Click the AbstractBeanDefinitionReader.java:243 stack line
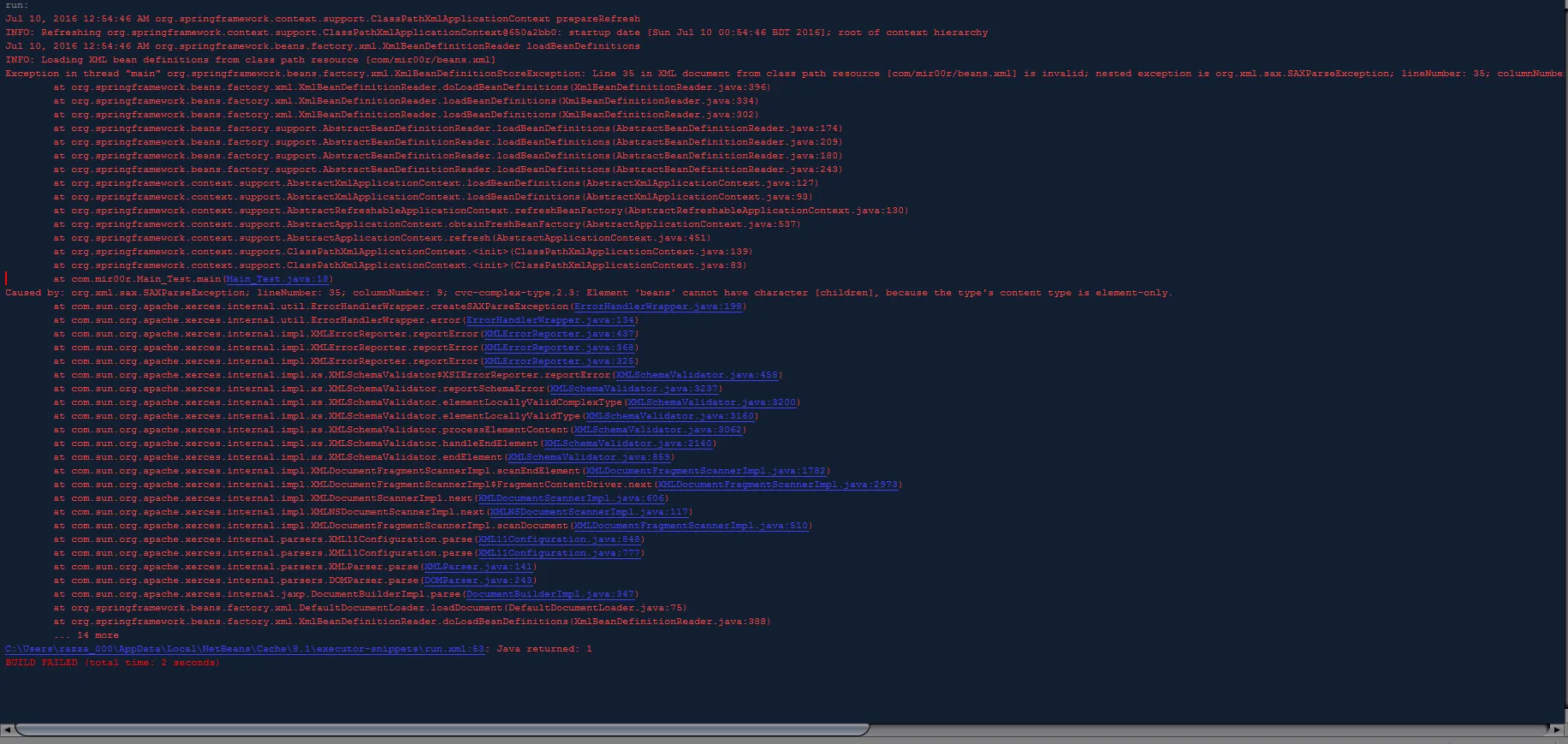Image resolution: width=1568 pixels, height=744 pixels. [x=448, y=170]
